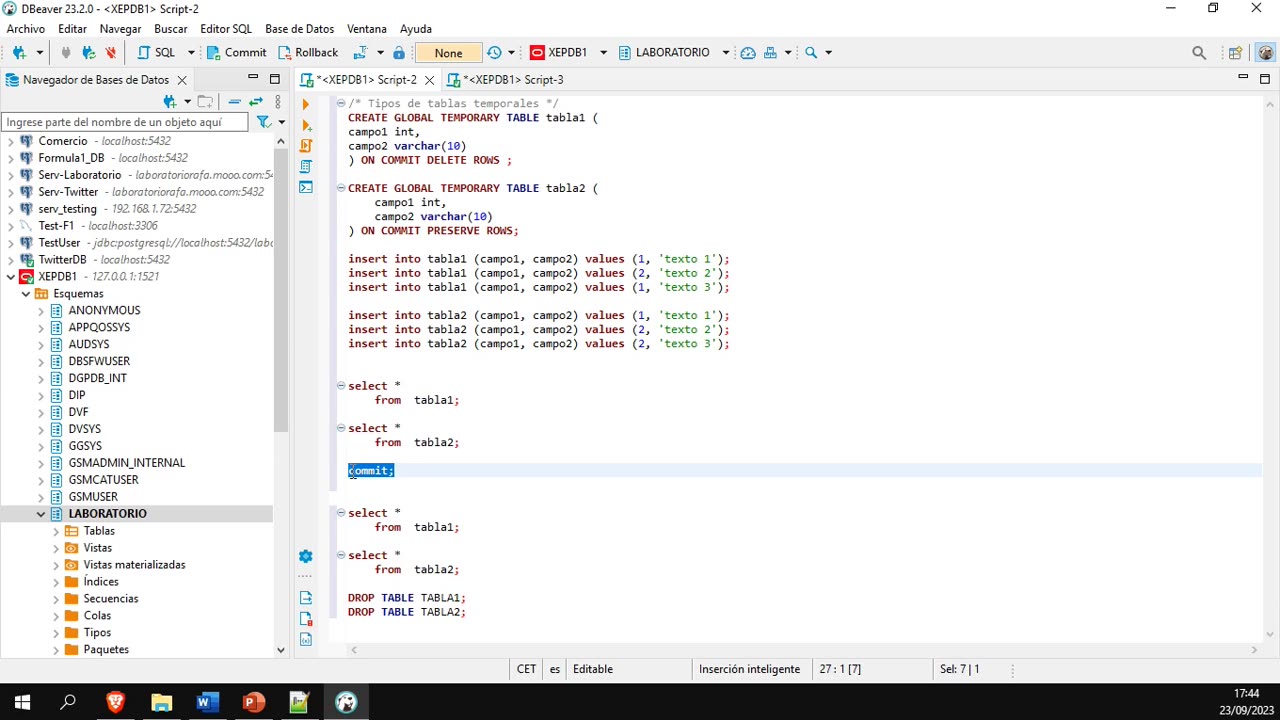Open the Ayuda menu
Image resolution: width=1280 pixels, height=720 pixels.
[x=416, y=29]
